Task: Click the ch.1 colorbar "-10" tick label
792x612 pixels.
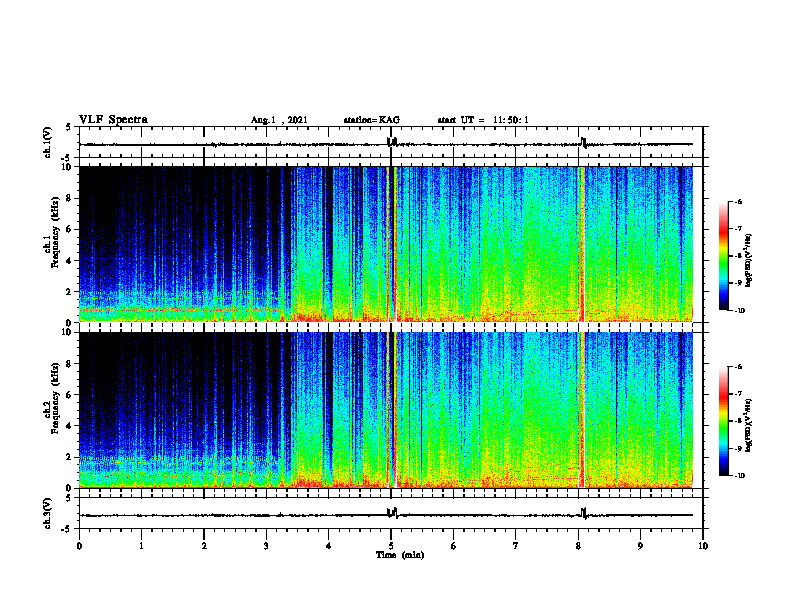Action: pyautogui.click(x=740, y=311)
